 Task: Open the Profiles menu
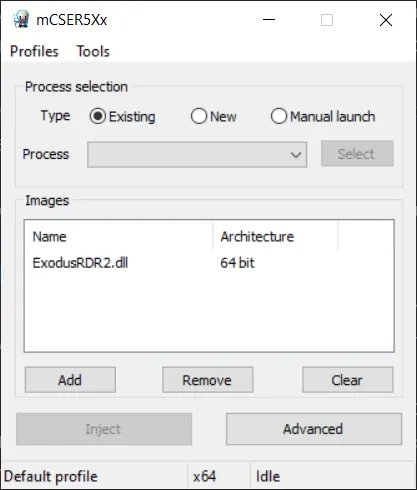[34, 51]
